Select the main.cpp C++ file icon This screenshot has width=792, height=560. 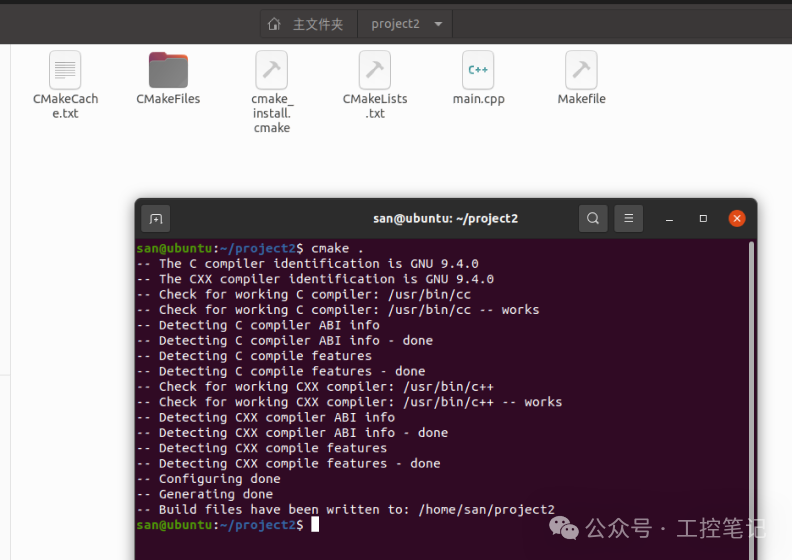(478, 70)
